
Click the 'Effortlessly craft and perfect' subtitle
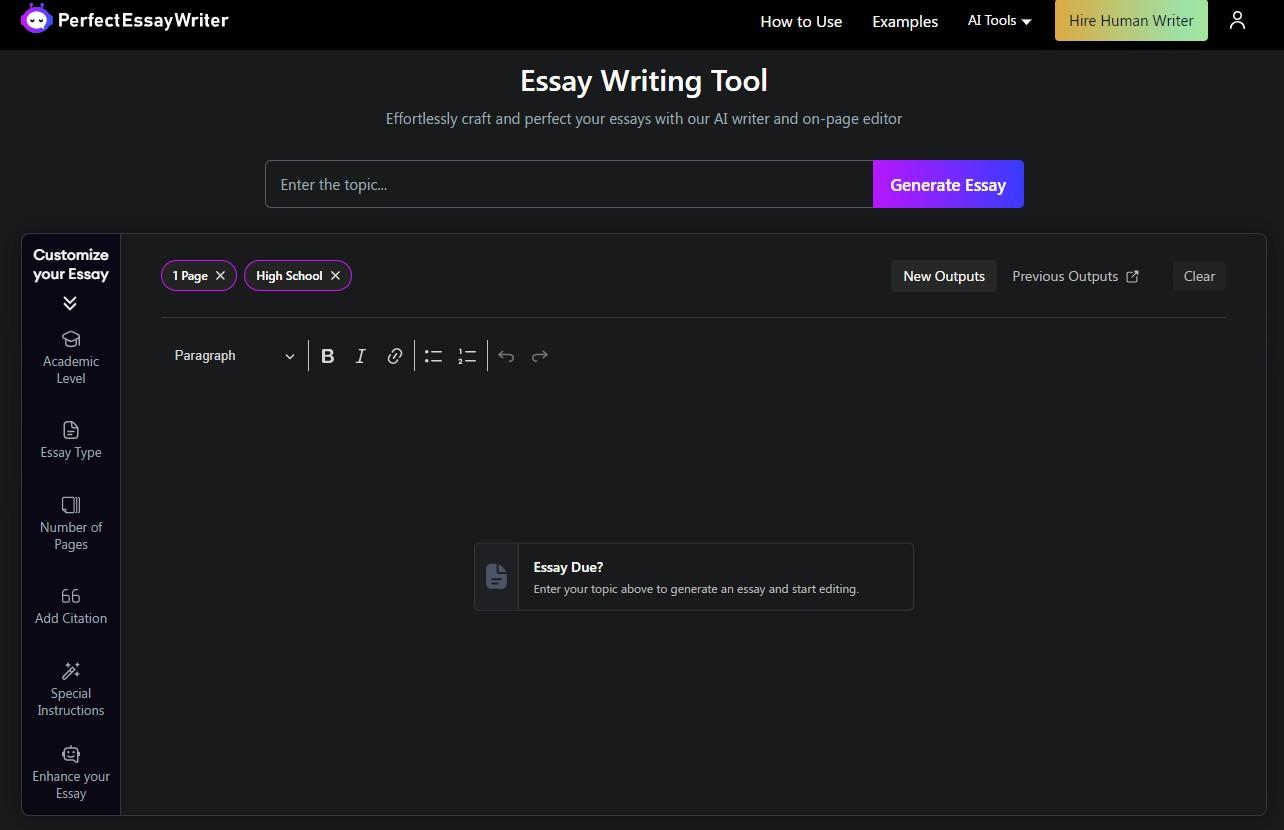pos(644,118)
